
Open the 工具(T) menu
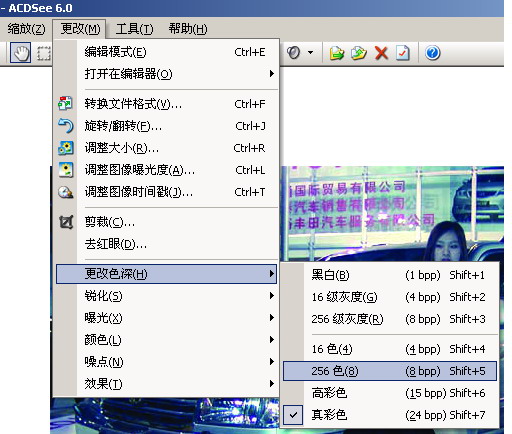[x=134, y=29]
